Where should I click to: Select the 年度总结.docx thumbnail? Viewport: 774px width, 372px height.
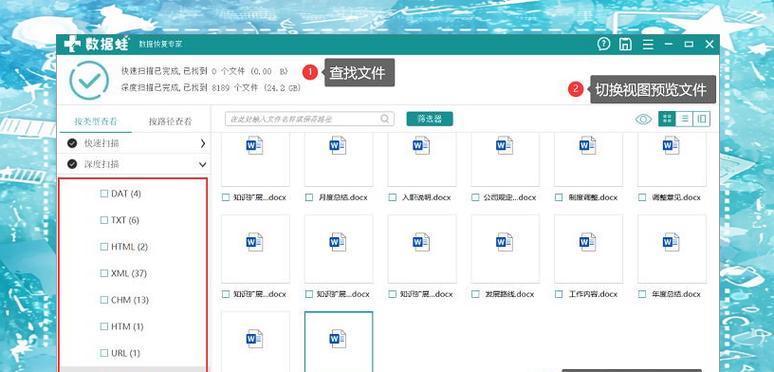[x=672, y=249]
